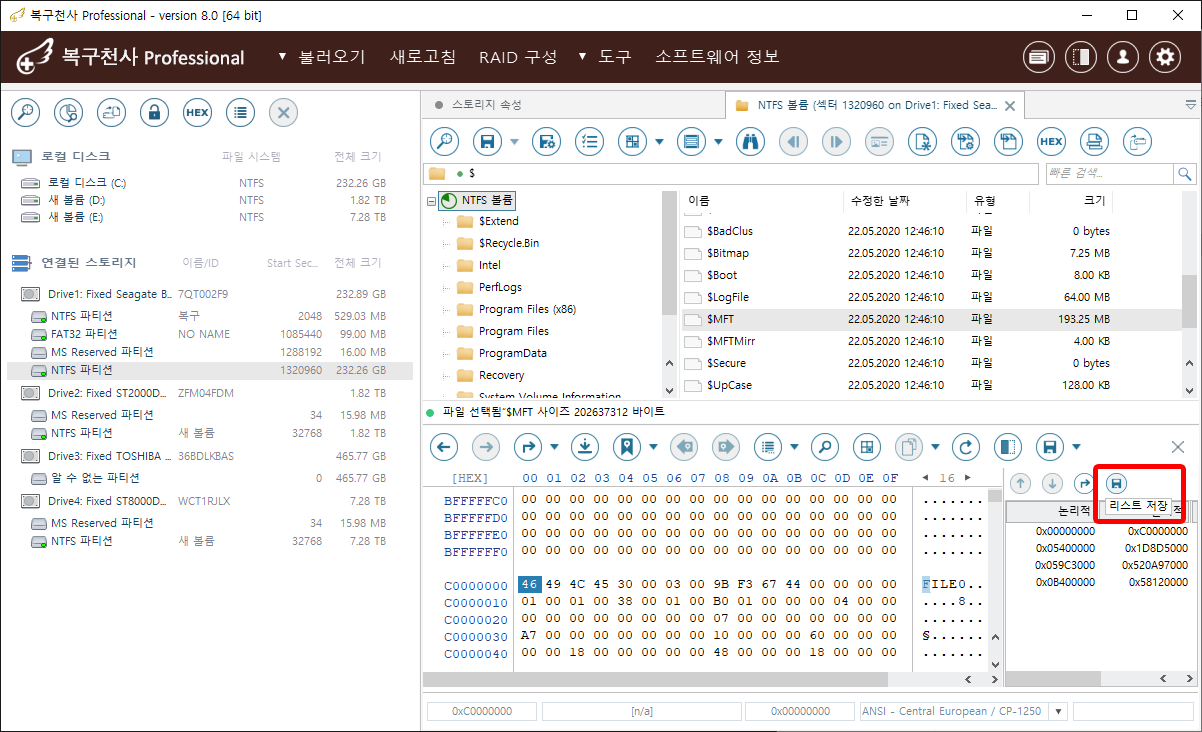The width and height of the screenshot is (1202, 732).
Task: Click the up arrow above the fragment list
Action: [x=1020, y=483]
